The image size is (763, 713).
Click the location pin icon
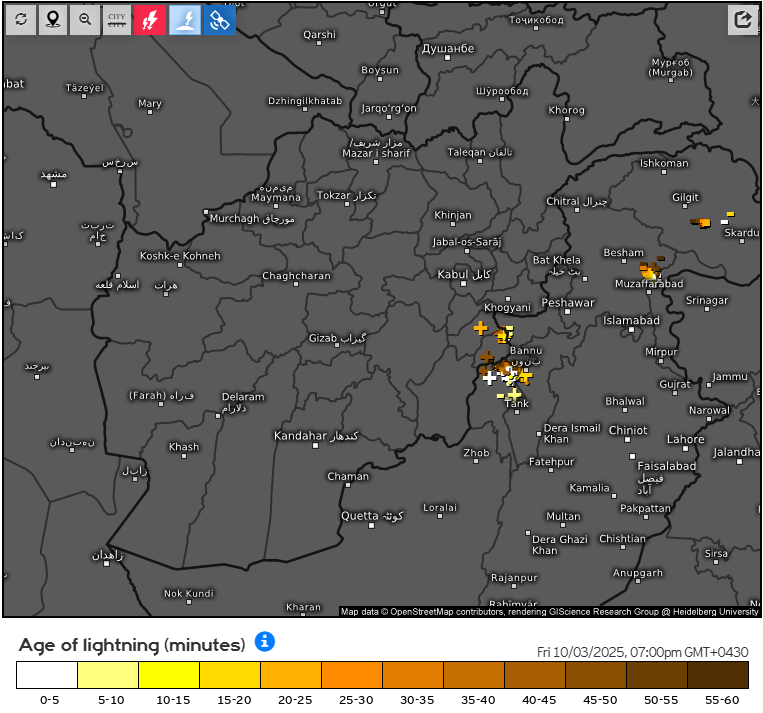point(53,19)
